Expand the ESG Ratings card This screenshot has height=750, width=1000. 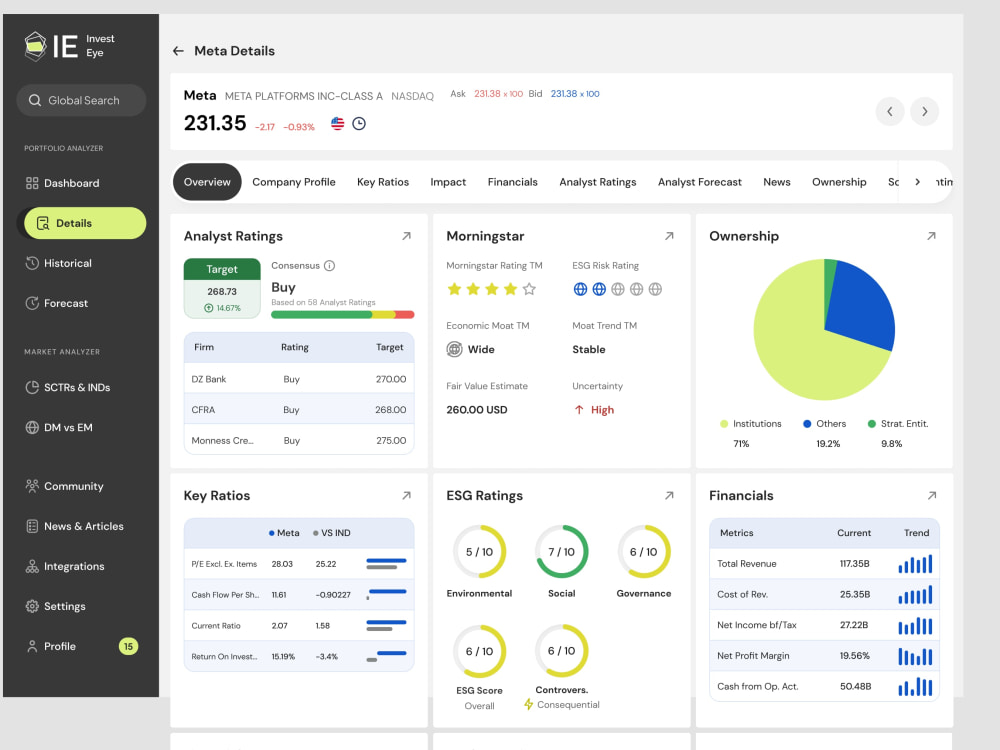(669, 496)
